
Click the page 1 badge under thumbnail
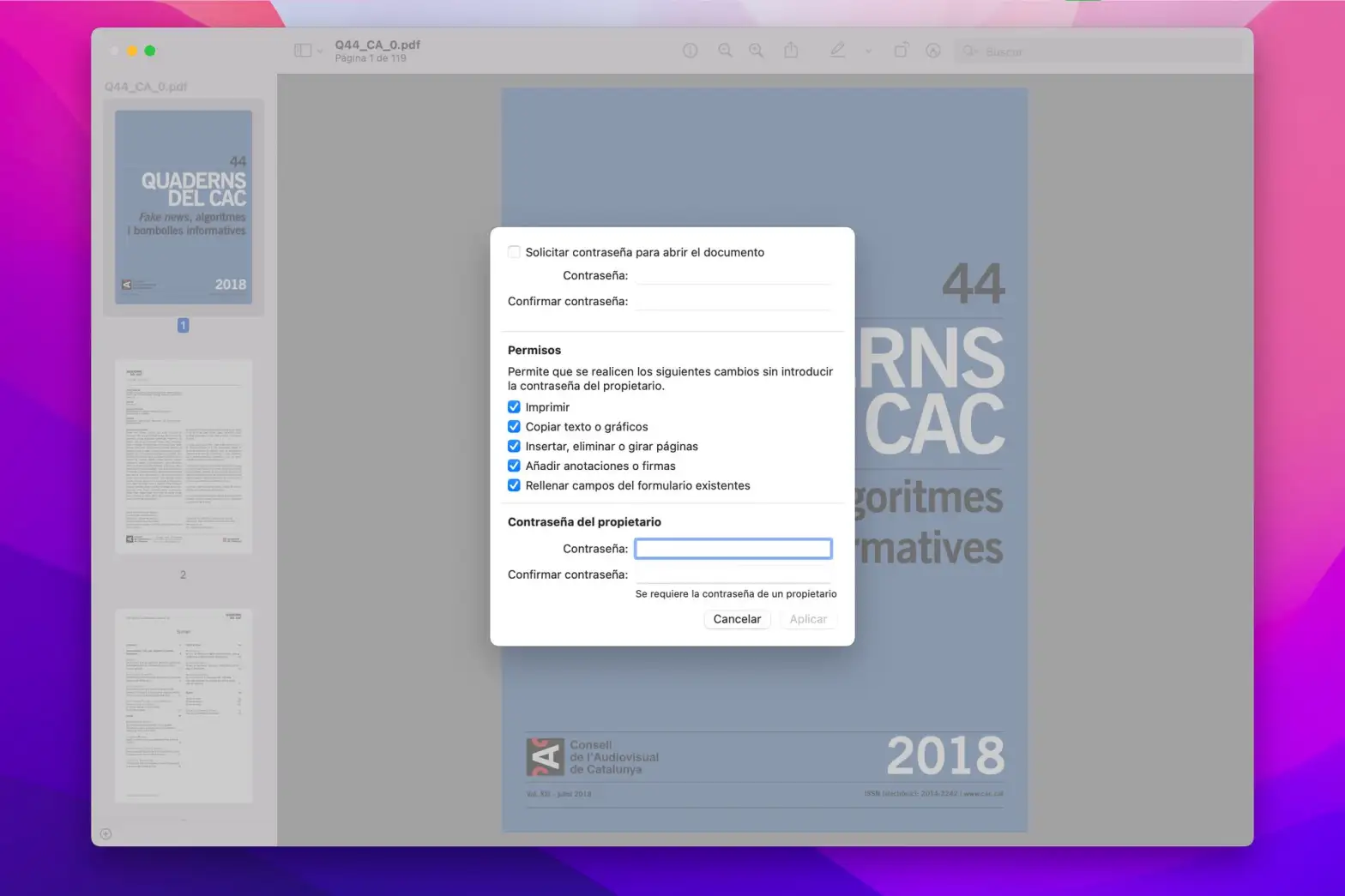183,325
